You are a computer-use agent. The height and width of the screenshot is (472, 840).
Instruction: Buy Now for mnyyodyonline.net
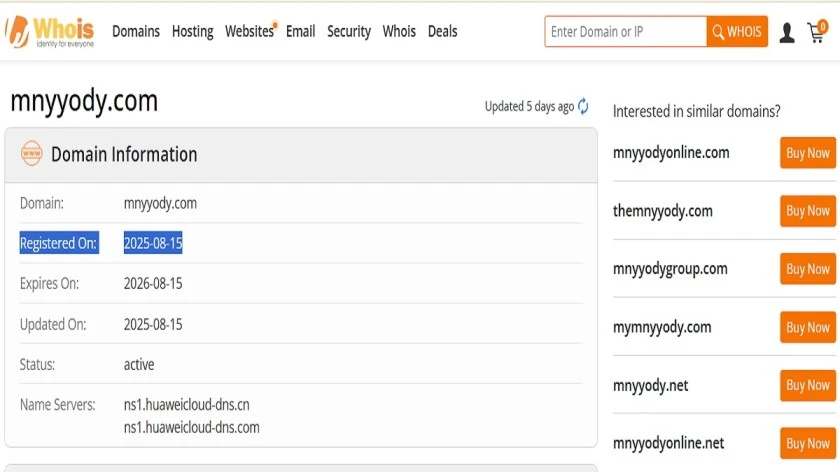808,443
